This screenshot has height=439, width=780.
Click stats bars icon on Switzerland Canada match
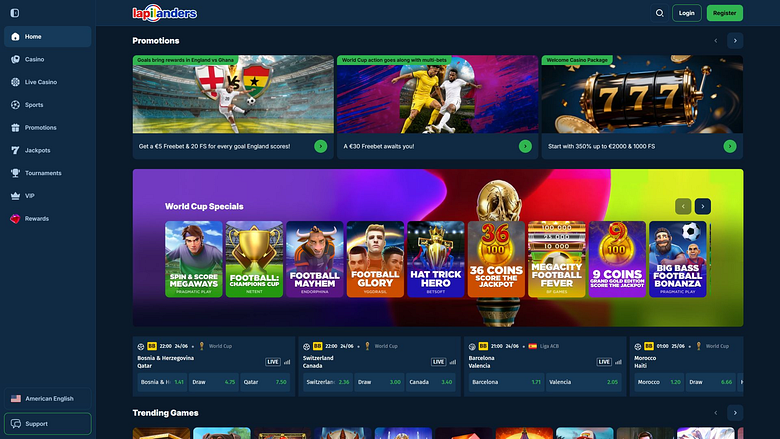pos(453,362)
